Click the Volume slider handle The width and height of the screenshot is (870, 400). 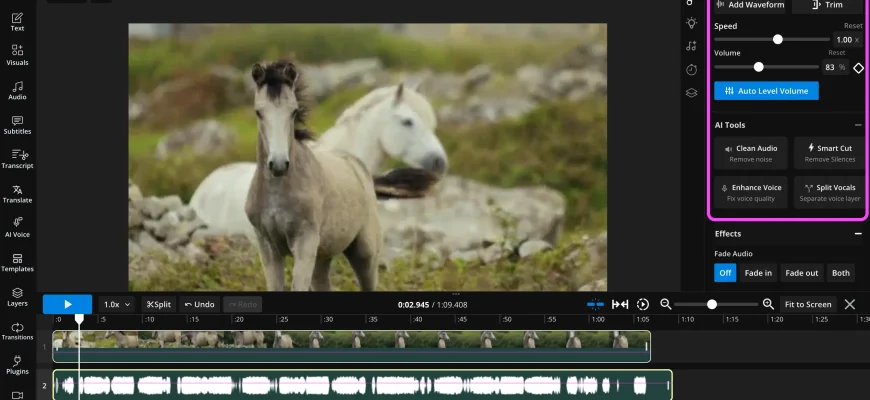coord(759,67)
